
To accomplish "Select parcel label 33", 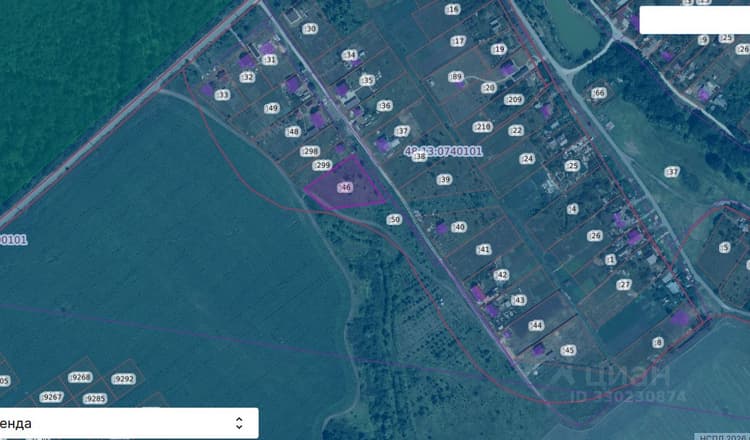I will [x=222, y=95].
